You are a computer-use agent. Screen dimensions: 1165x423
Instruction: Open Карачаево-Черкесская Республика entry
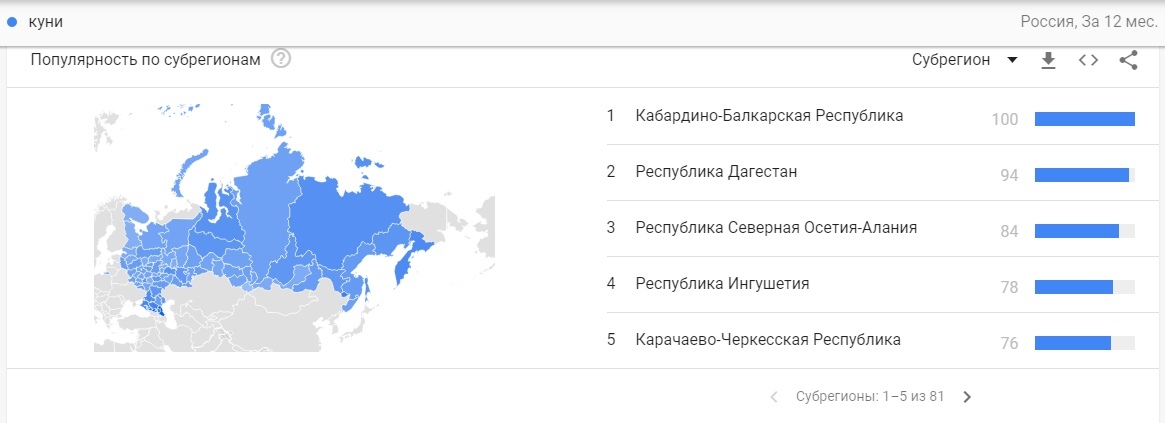coord(768,340)
